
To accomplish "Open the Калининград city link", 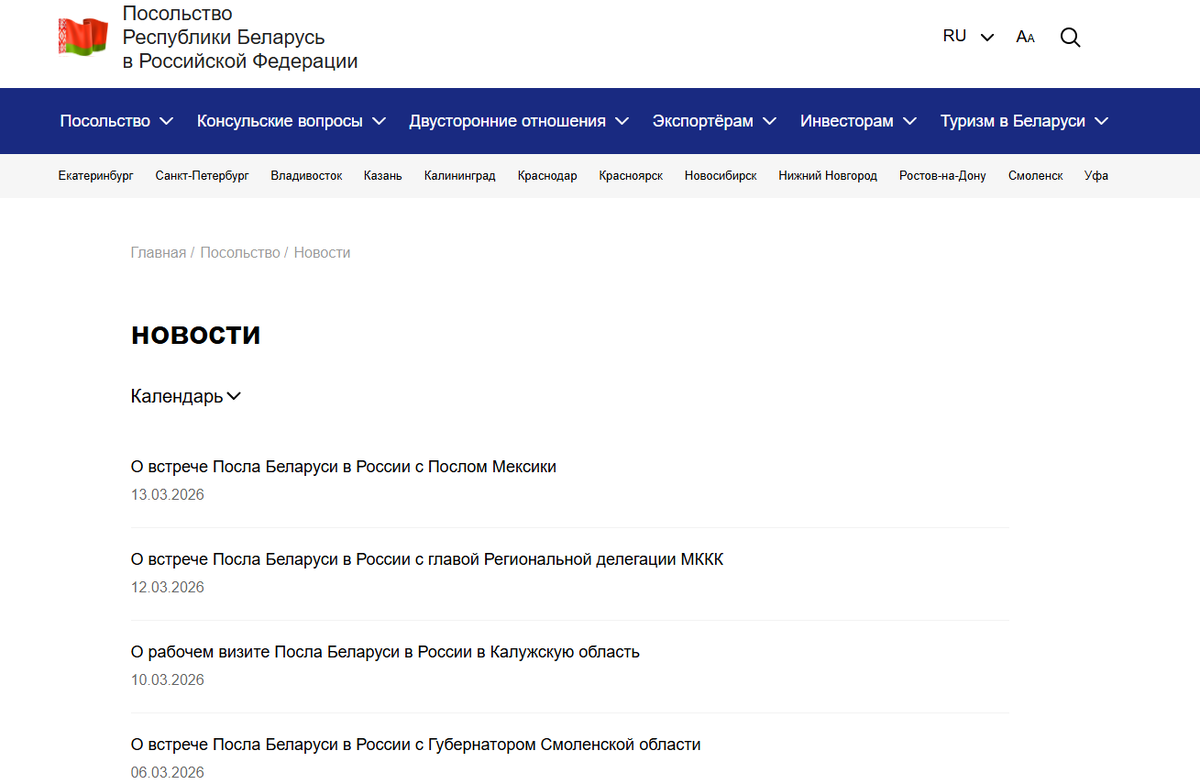I will coord(460,176).
